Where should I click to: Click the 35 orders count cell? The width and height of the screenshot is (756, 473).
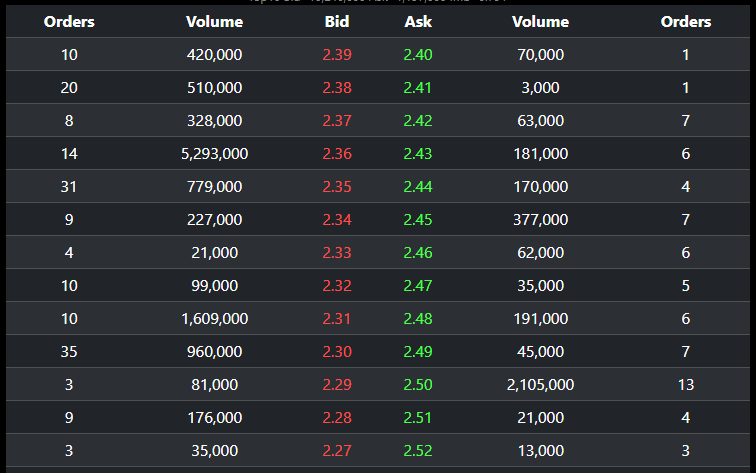pos(69,351)
